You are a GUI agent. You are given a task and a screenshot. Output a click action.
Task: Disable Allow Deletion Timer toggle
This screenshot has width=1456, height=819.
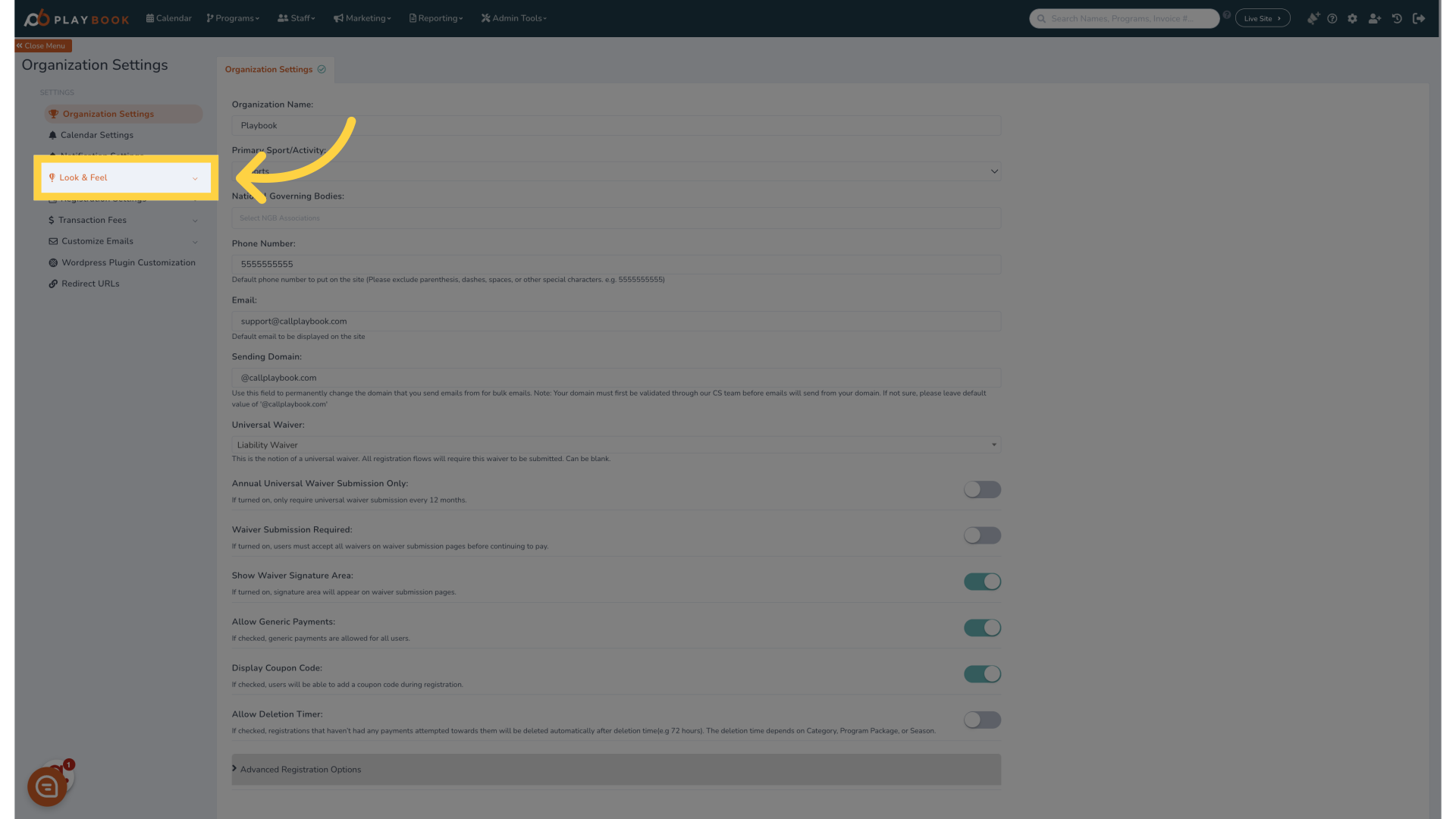(982, 720)
